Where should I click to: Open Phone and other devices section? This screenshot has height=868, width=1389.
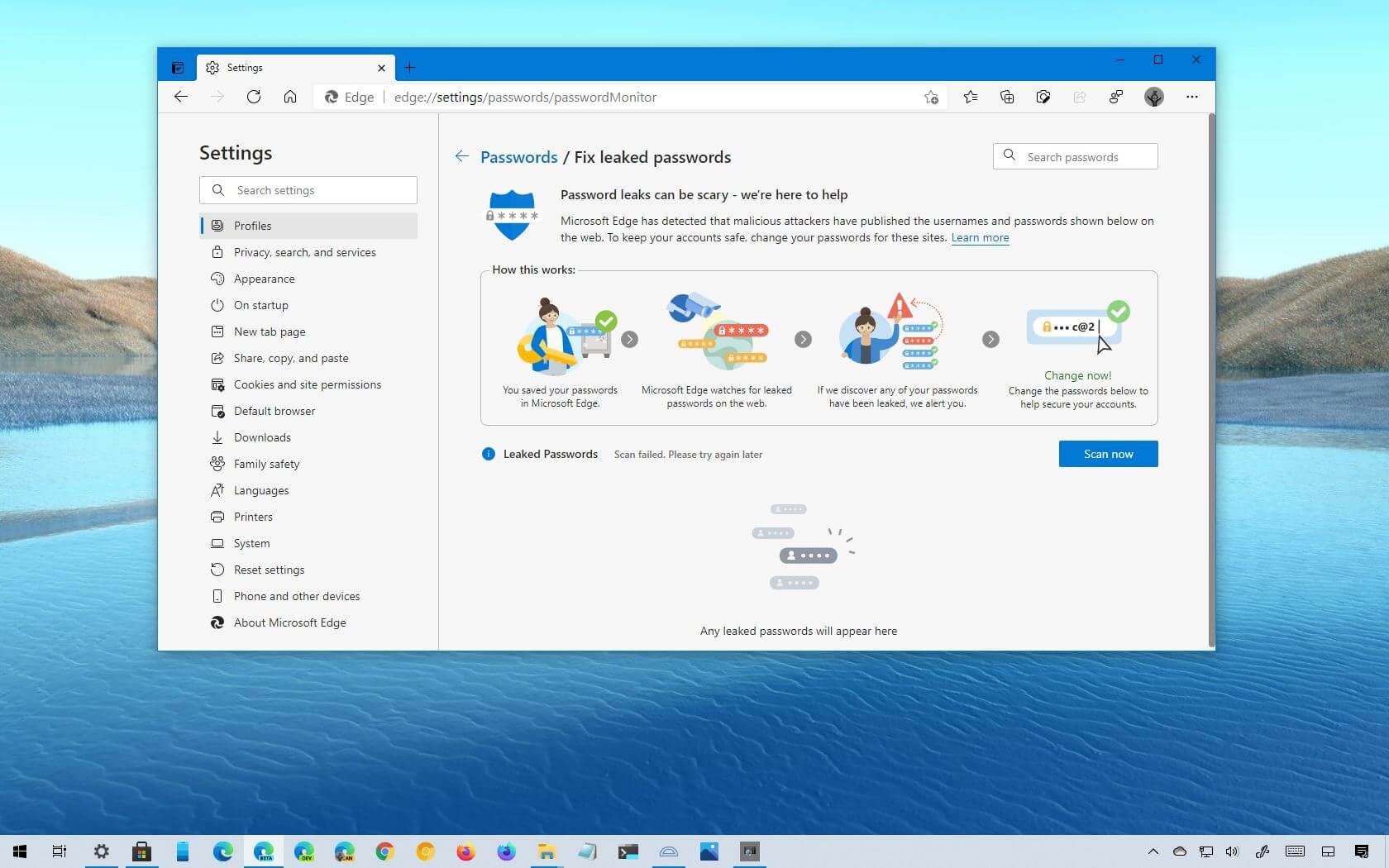click(308, 596)
